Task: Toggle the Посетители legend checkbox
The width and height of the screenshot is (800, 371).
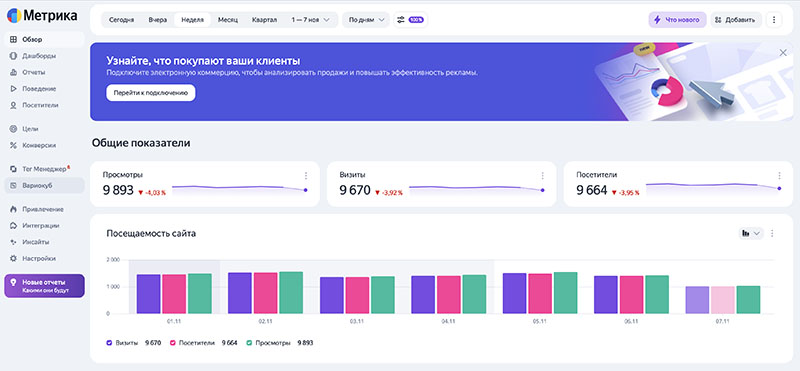Action: 173,343
